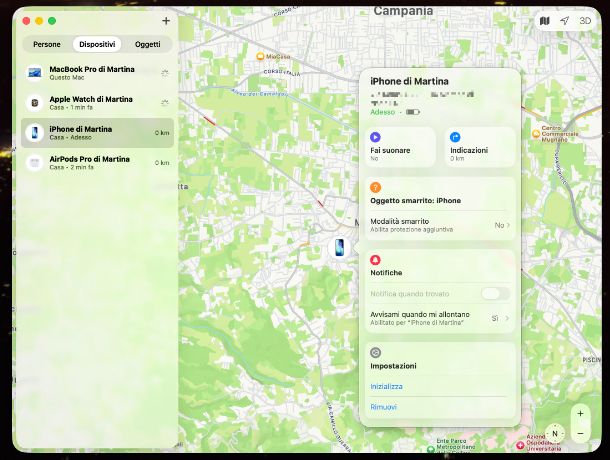Click the Rimuovi link
Viewport: 610px width, 460px height.
click(x=384, y=407)
